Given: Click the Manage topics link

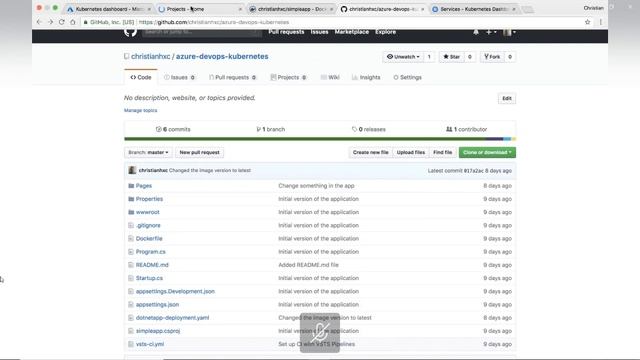Looking at the screenshot, I should (140, 110).
